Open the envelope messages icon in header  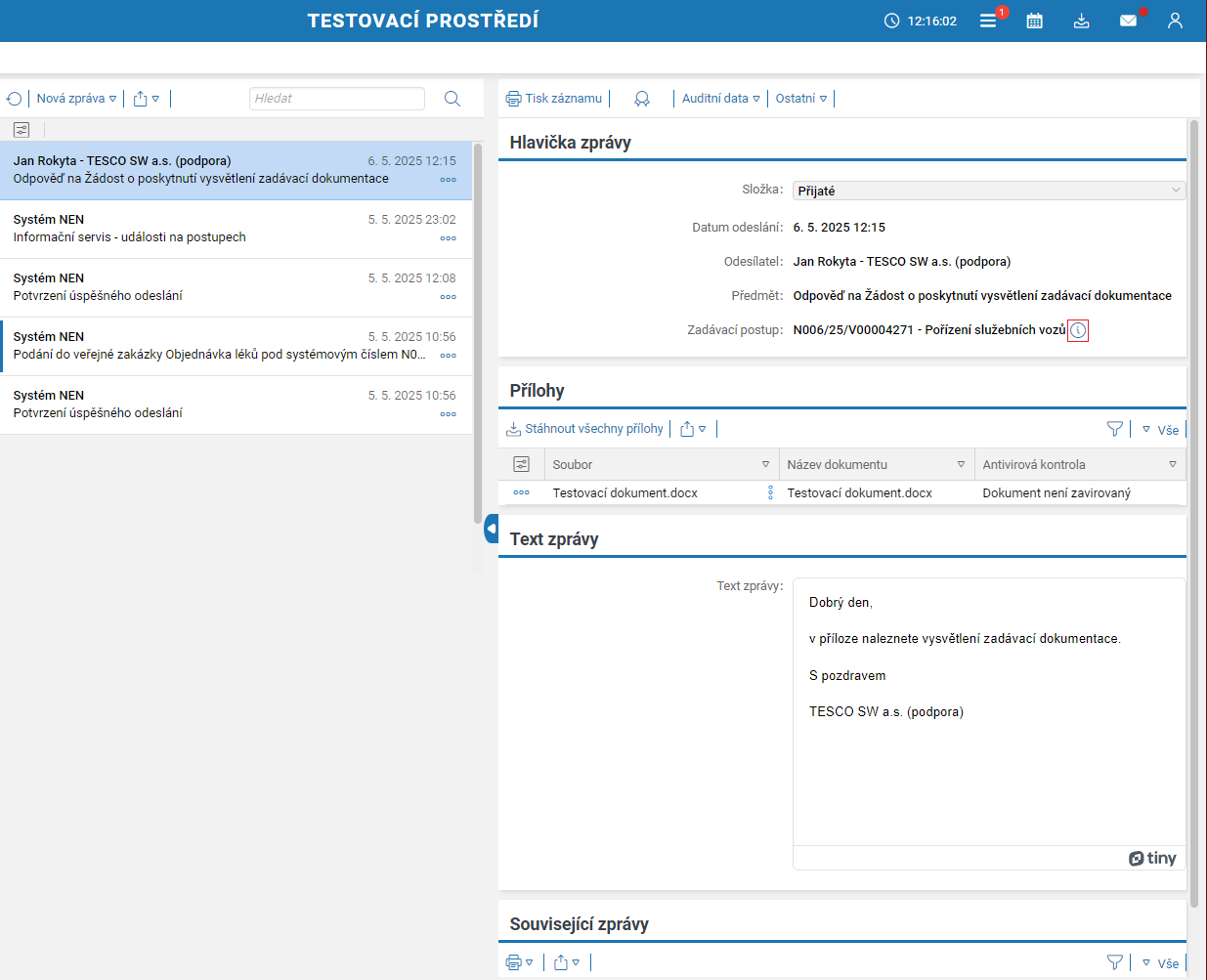(1128, 21)
